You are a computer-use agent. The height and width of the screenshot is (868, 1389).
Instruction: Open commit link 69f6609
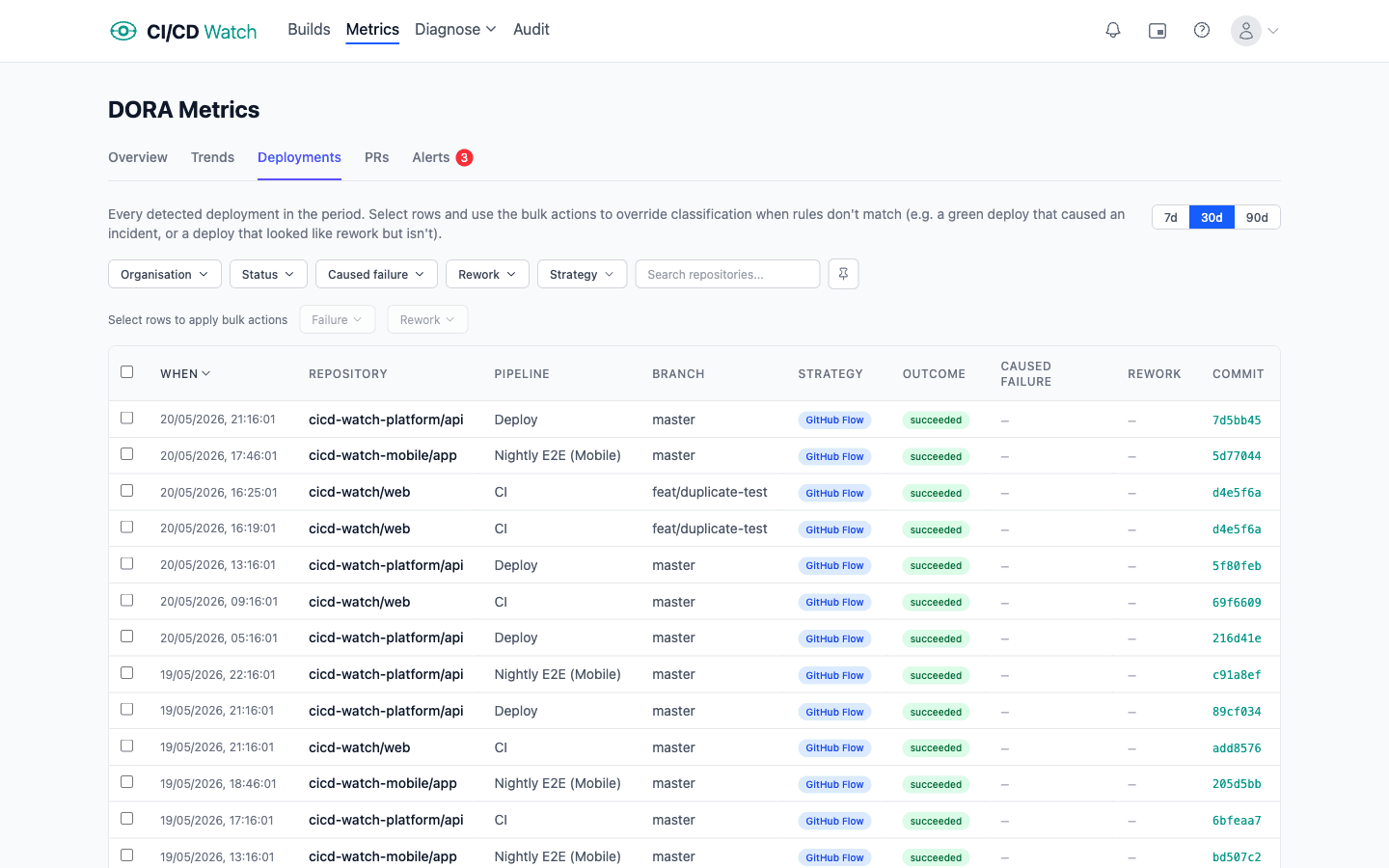click(1237, 603)
